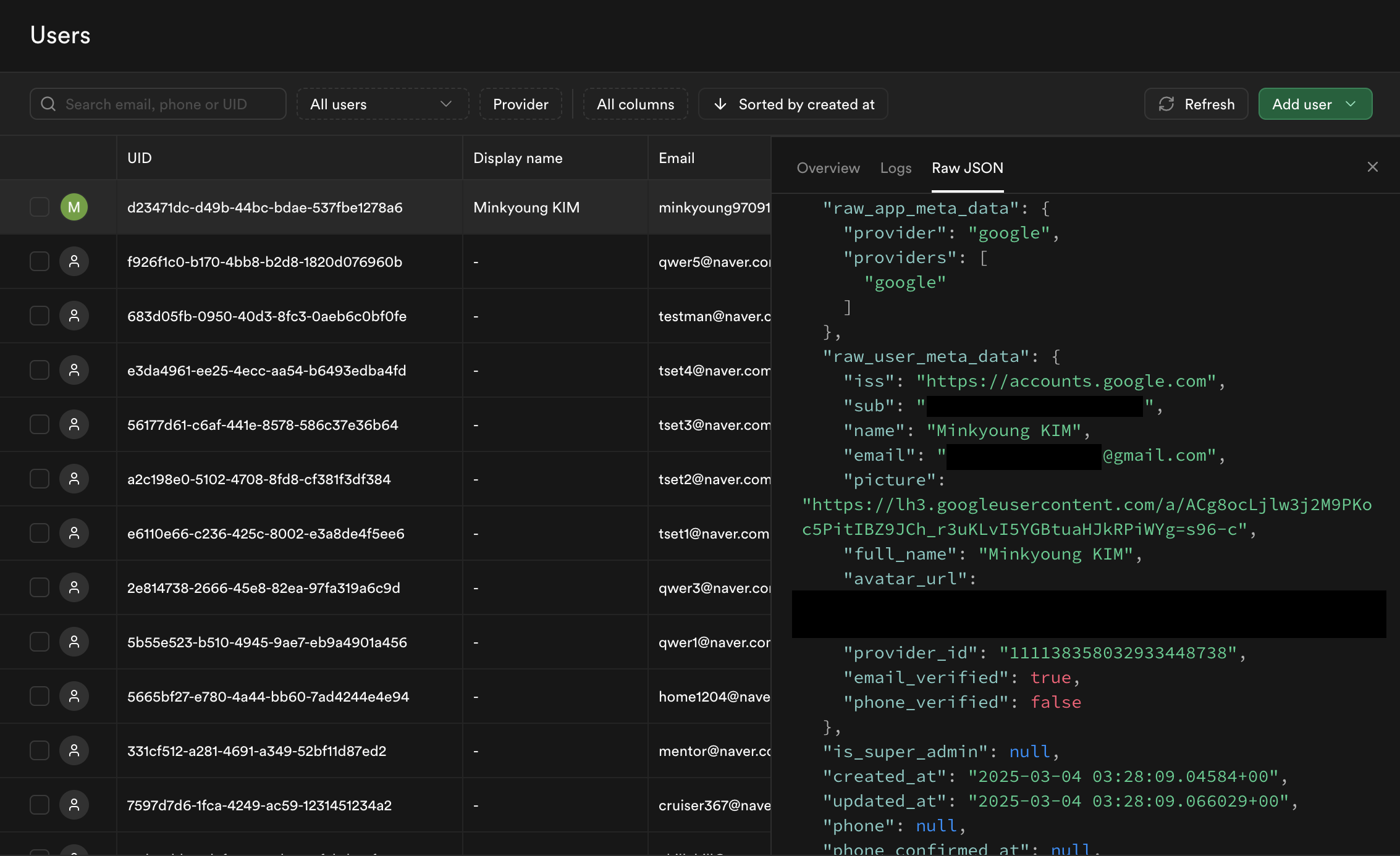
Task: Open the All users filter dropdown
Action: [x=382, y=104]
